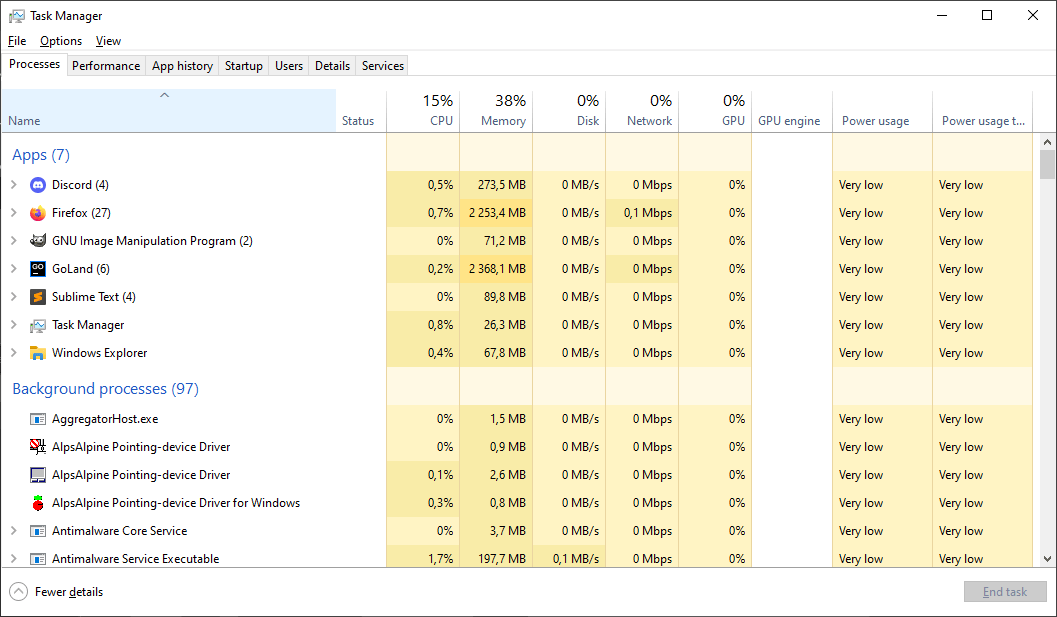
Task: Click the End task button
Action: point(1004,592)
